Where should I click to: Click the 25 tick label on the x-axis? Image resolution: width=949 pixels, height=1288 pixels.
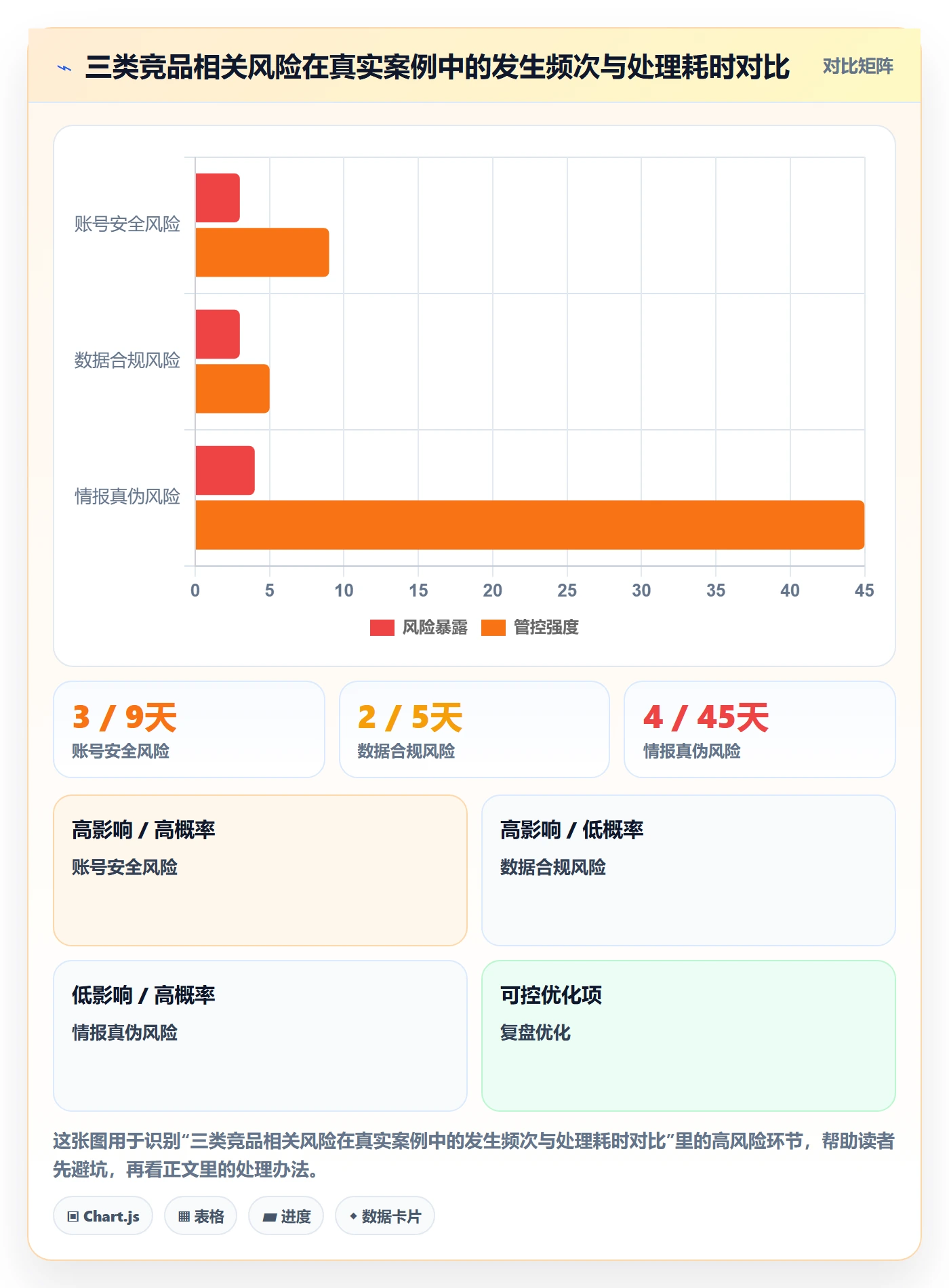pos(567,590)
